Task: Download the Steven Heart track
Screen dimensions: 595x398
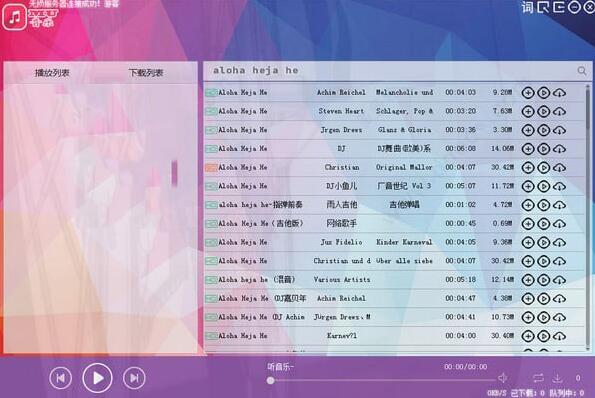Action: click(559, 111)
